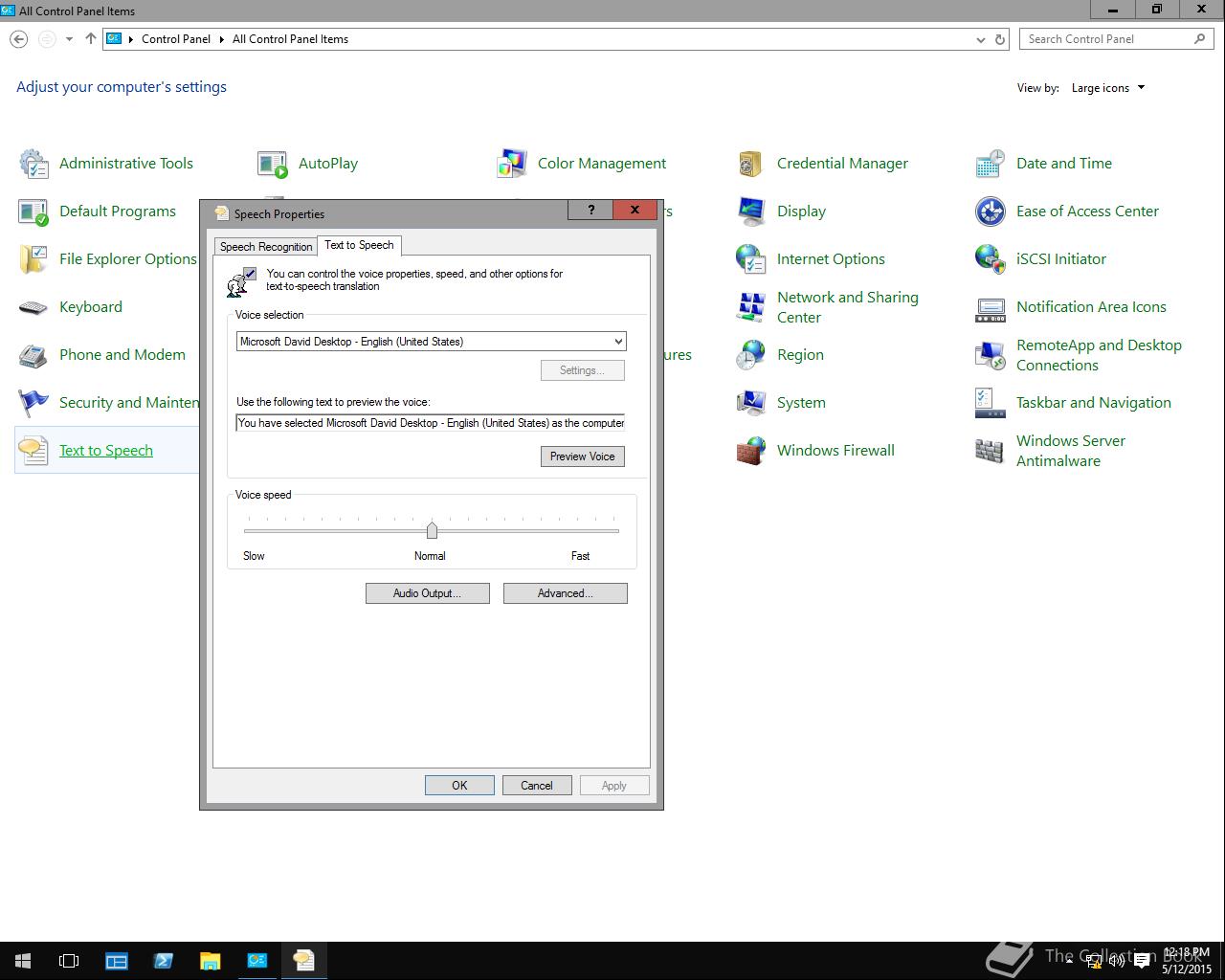The width and height of the screenshot is (1225, 980).
Task: Open the Windows Firewall icon
Action: click(751, 451)
